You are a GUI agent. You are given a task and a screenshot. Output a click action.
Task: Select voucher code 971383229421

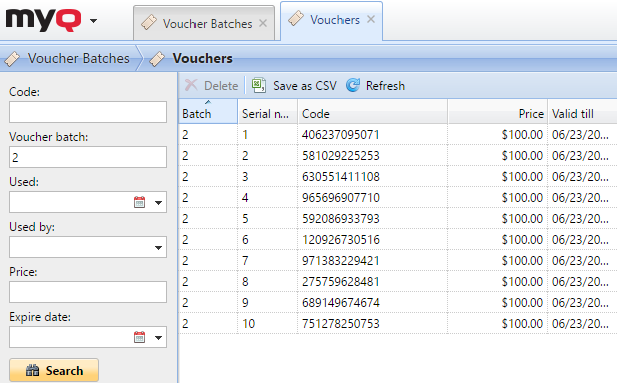coord(340,261)
